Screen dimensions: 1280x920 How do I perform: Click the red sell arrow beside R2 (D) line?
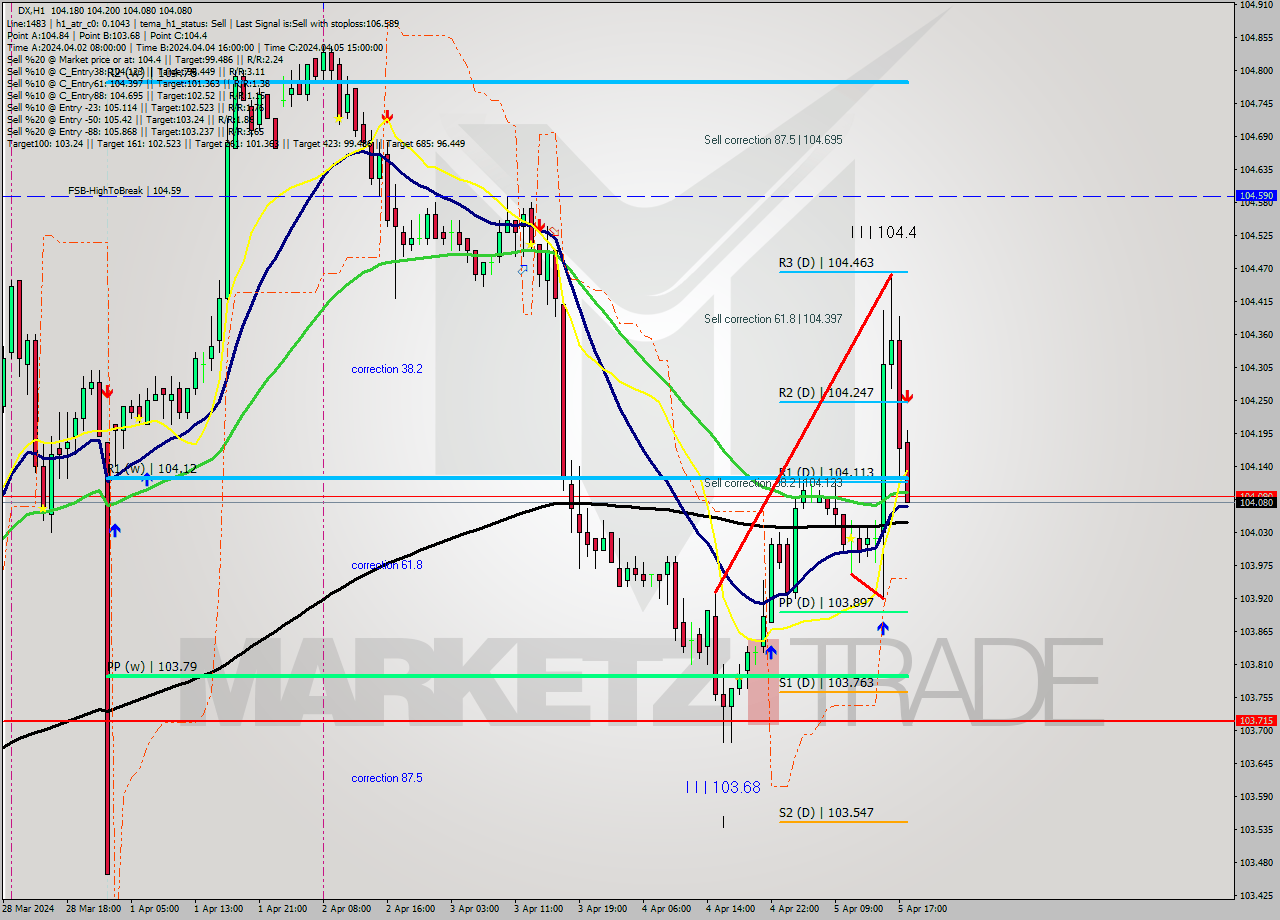[x=905, y=397]
